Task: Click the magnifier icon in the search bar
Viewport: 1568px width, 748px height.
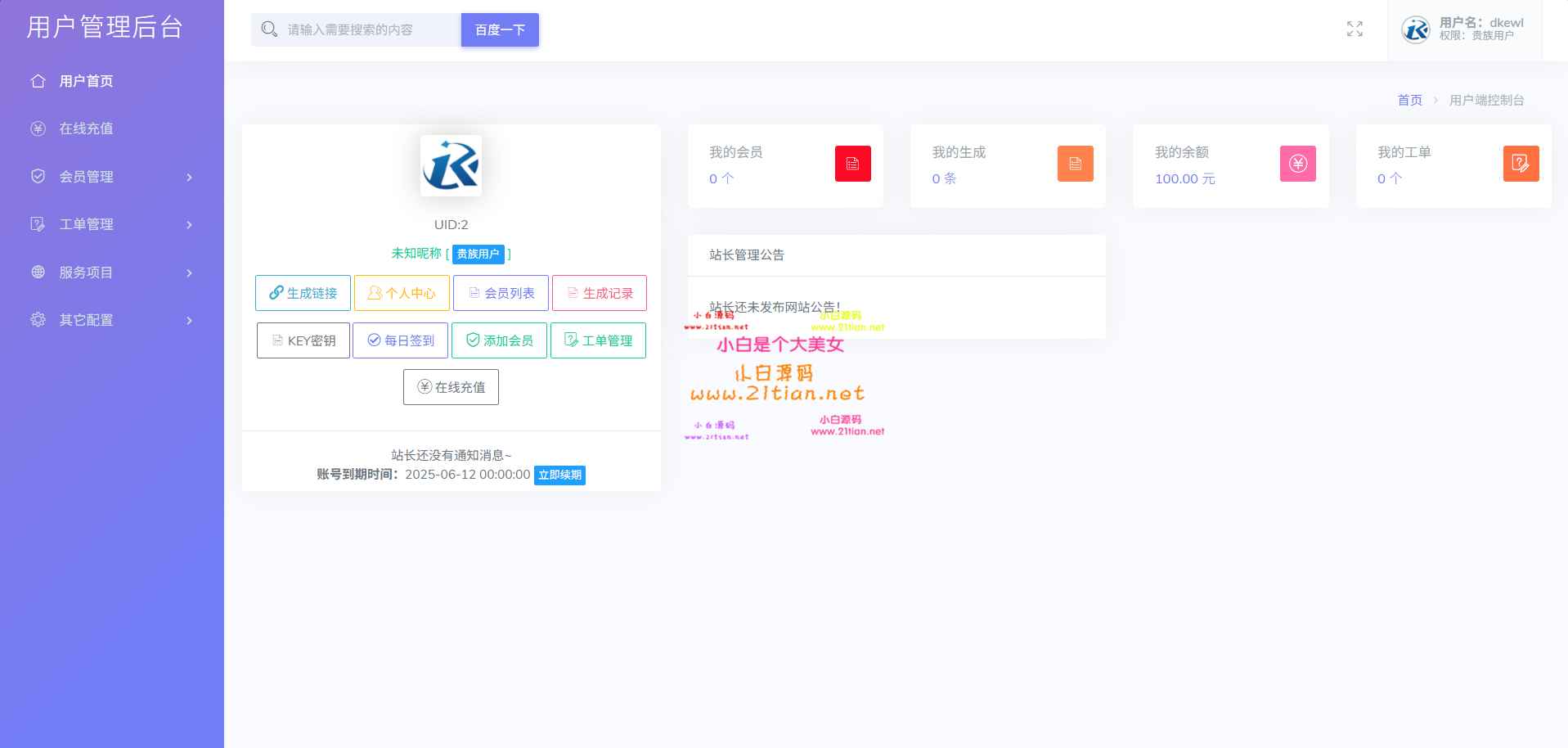Action: click(x=269, y=29)
